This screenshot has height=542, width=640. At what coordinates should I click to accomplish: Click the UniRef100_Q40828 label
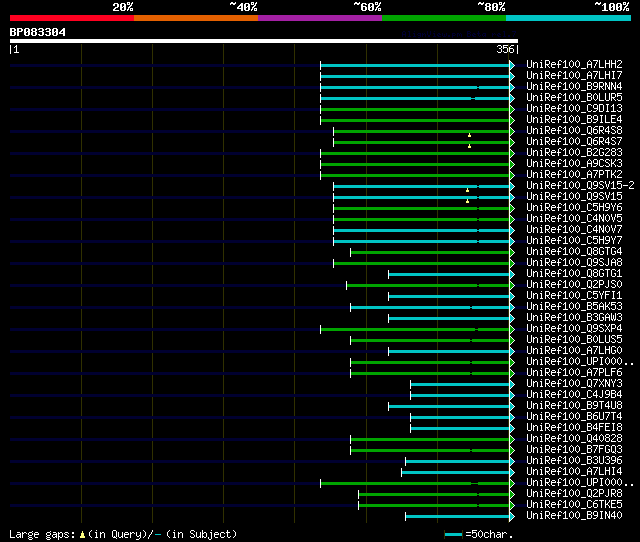tap(574, 439)
